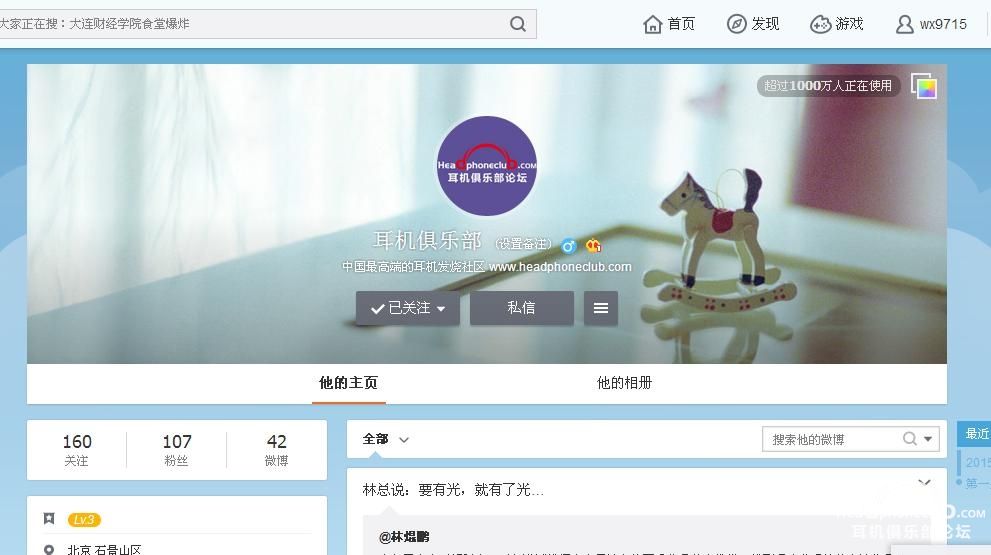Click the location pin icon beside 北京
991x555 pixels.
(x=49, y=550)
